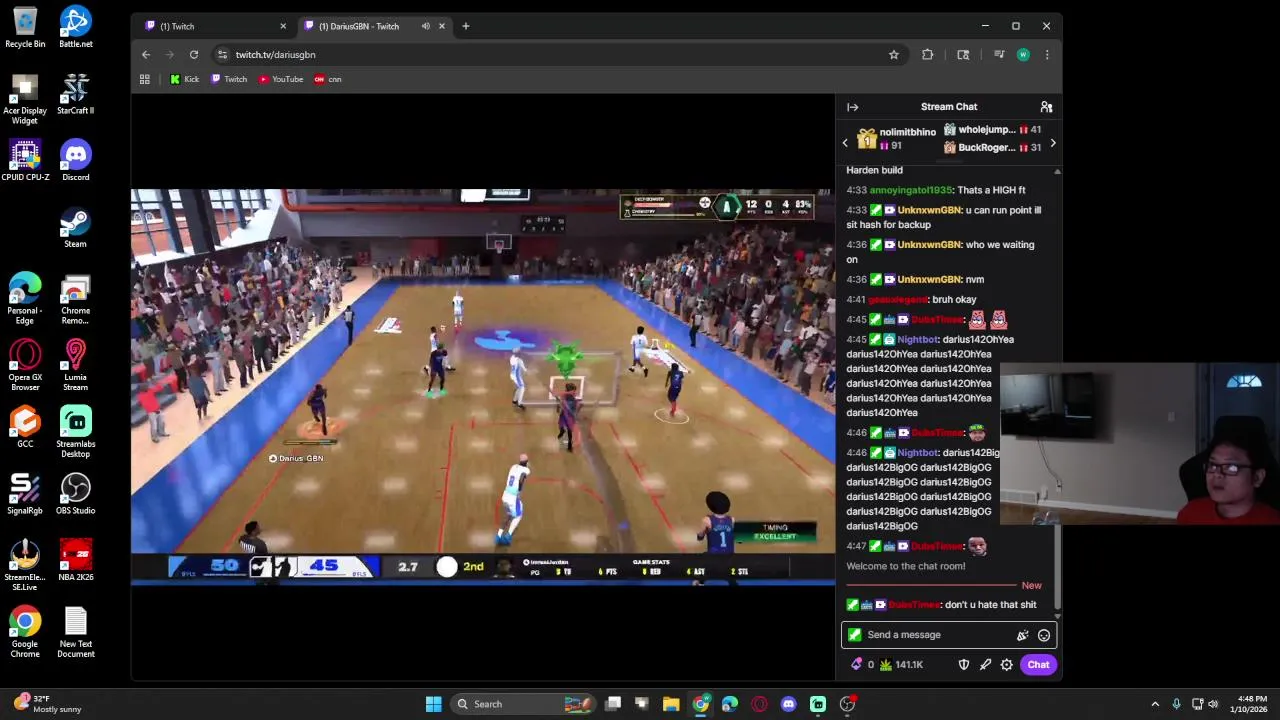
Task: Jump to New messages marker
Action: [1031, 585]
